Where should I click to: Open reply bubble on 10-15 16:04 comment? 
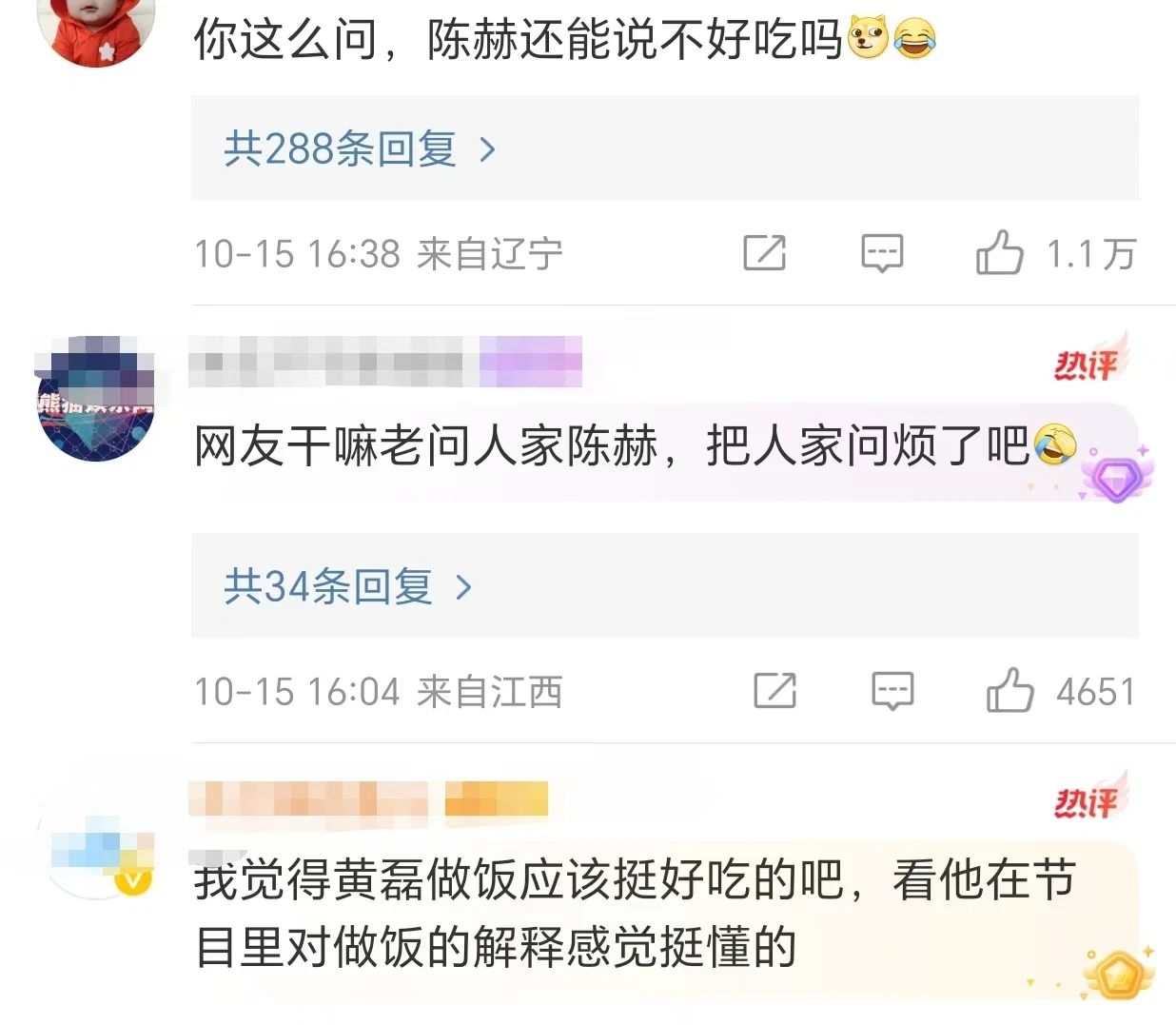pos(892,691)
